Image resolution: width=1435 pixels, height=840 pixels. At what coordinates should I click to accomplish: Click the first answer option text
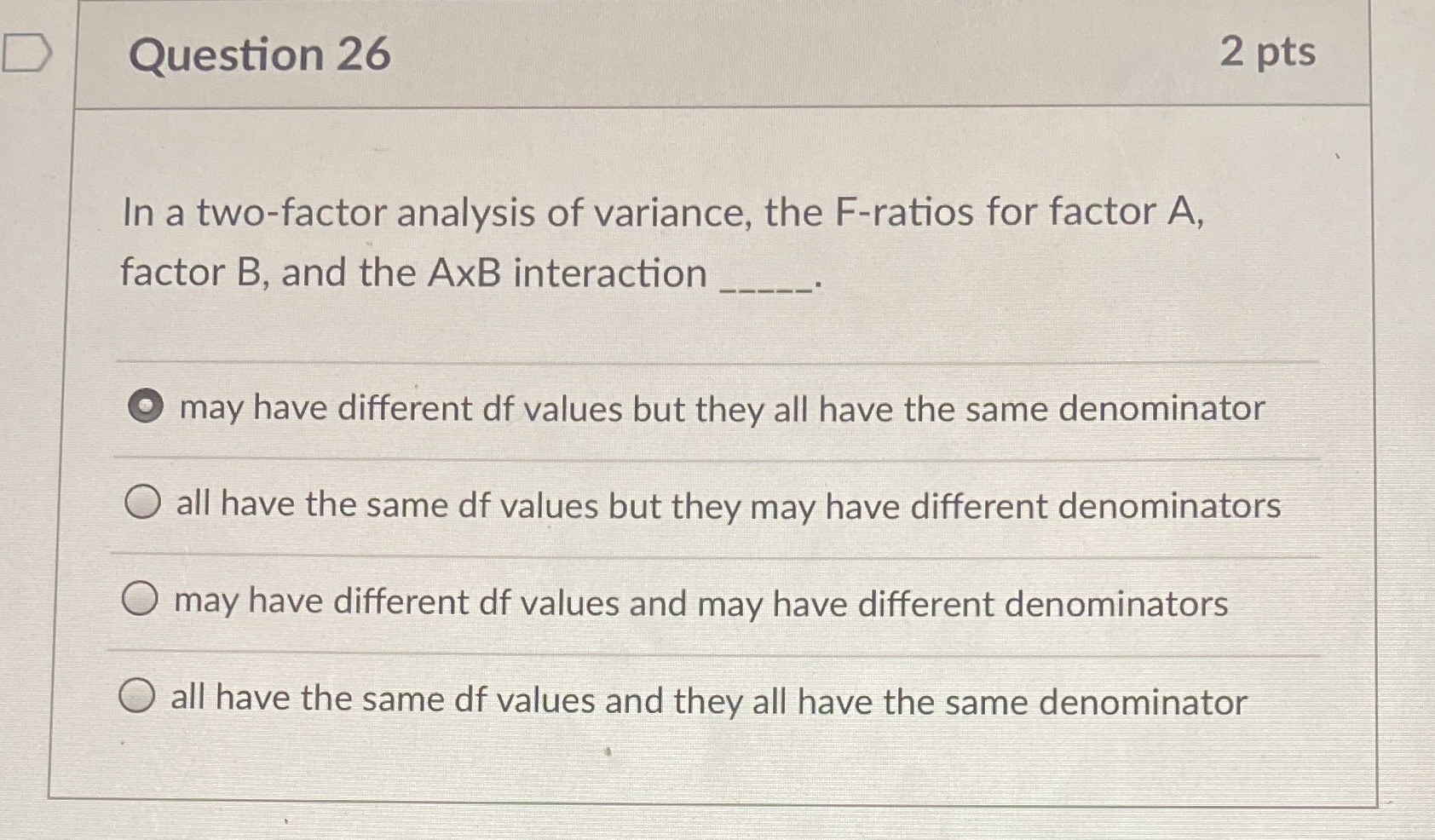(719, 410)
